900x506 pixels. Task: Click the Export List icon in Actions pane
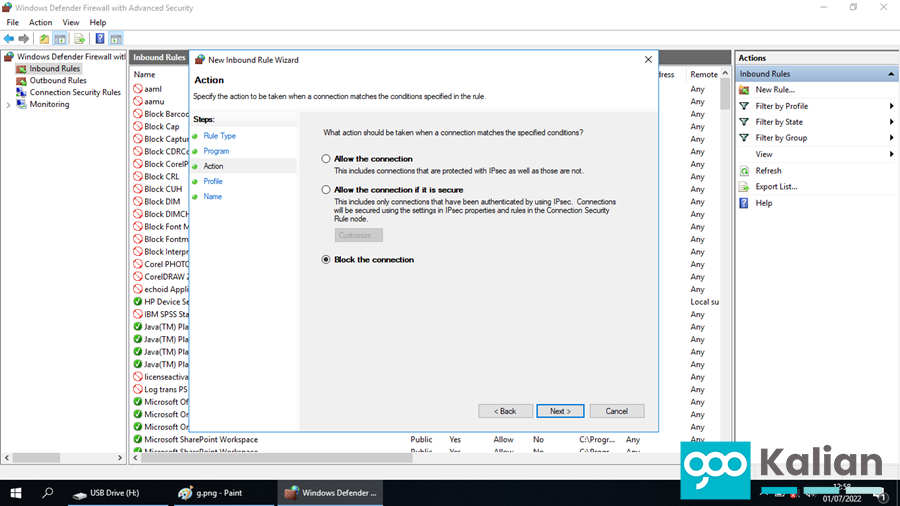744,187
